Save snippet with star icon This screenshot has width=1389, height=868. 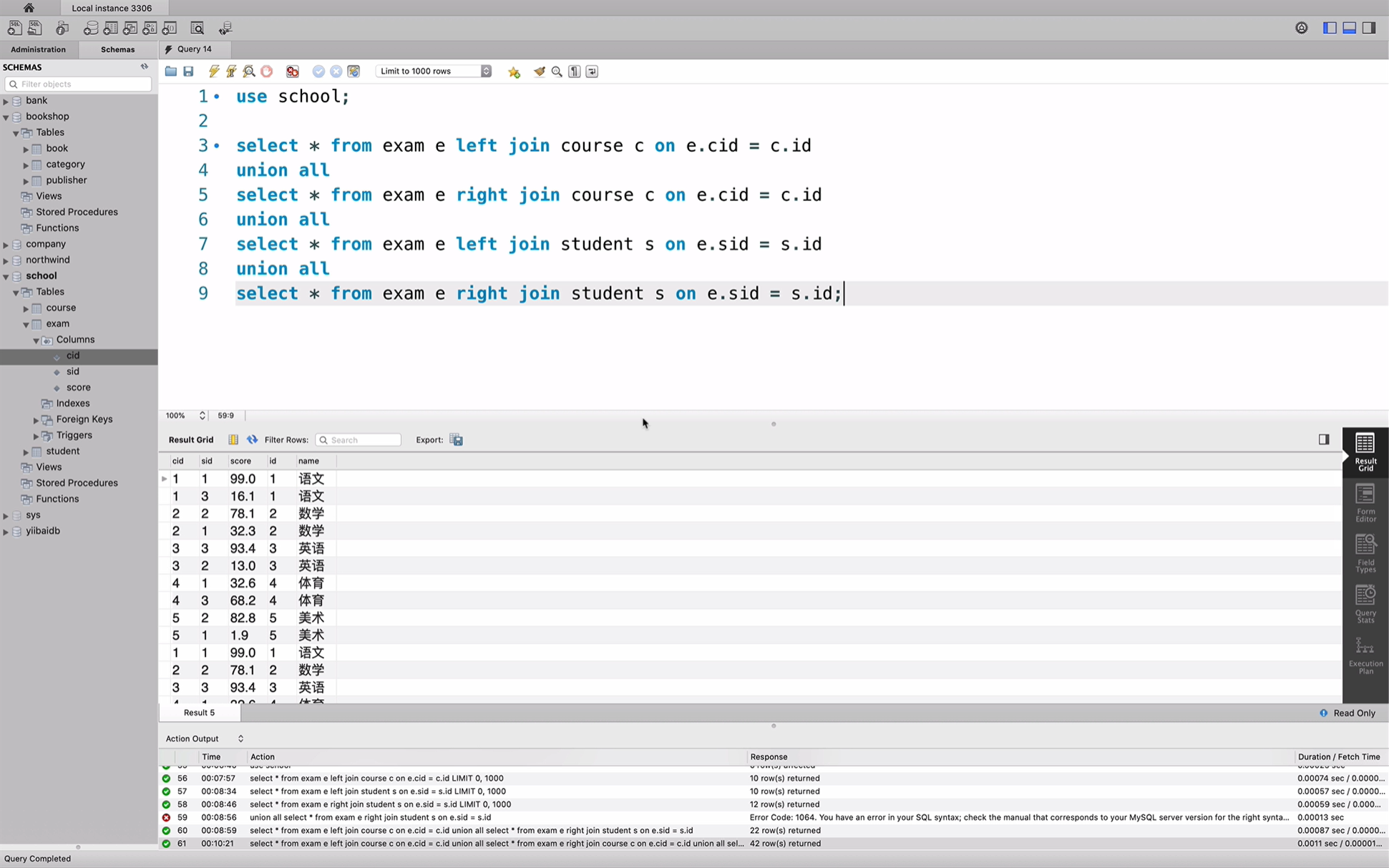[x=514, y=72]
